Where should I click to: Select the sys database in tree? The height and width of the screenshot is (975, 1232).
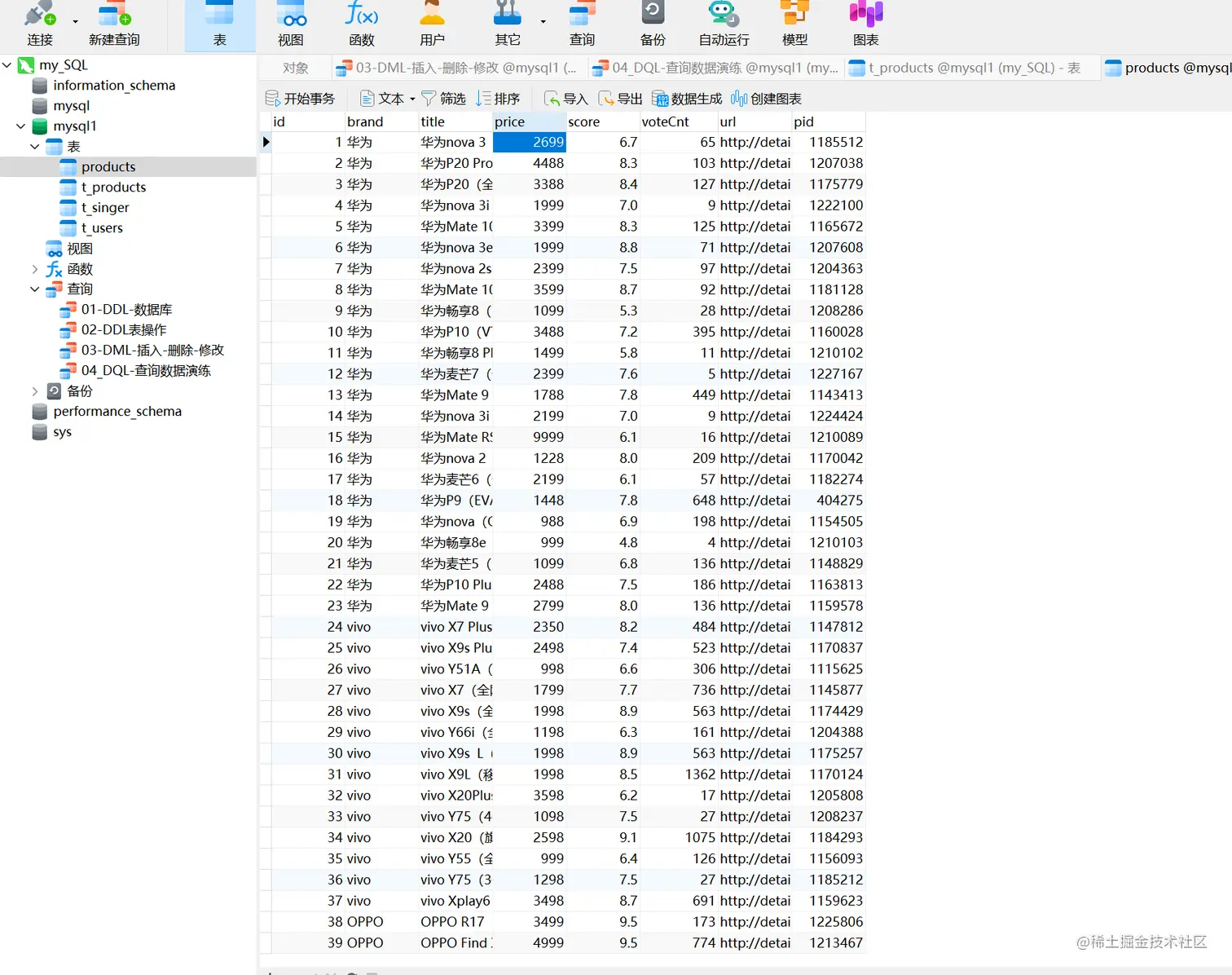tap(62, 432)
